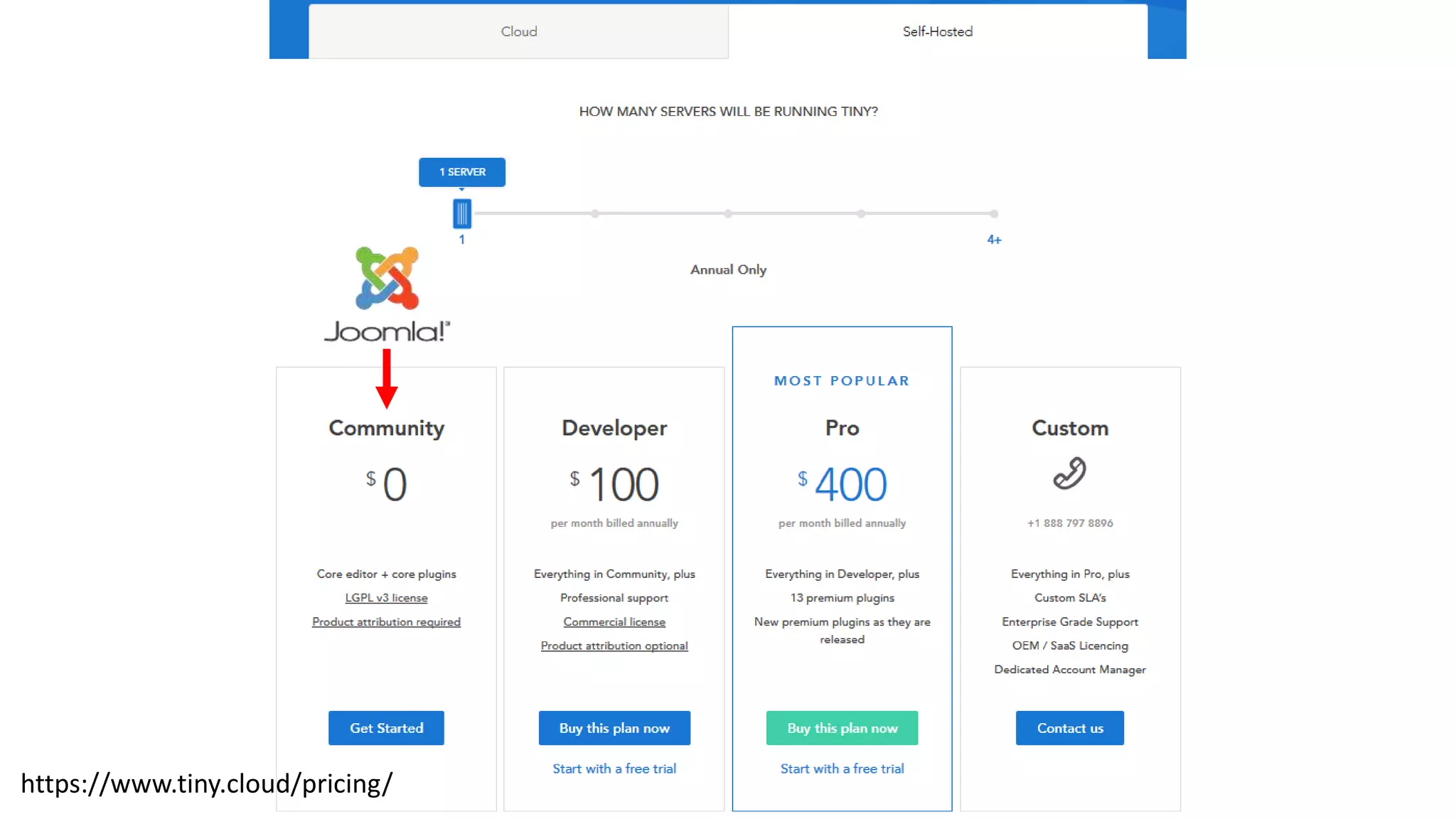This screenshot has width=1456, height=819.
Task: Click the server count question heading
Action: (x=728, y=112)
